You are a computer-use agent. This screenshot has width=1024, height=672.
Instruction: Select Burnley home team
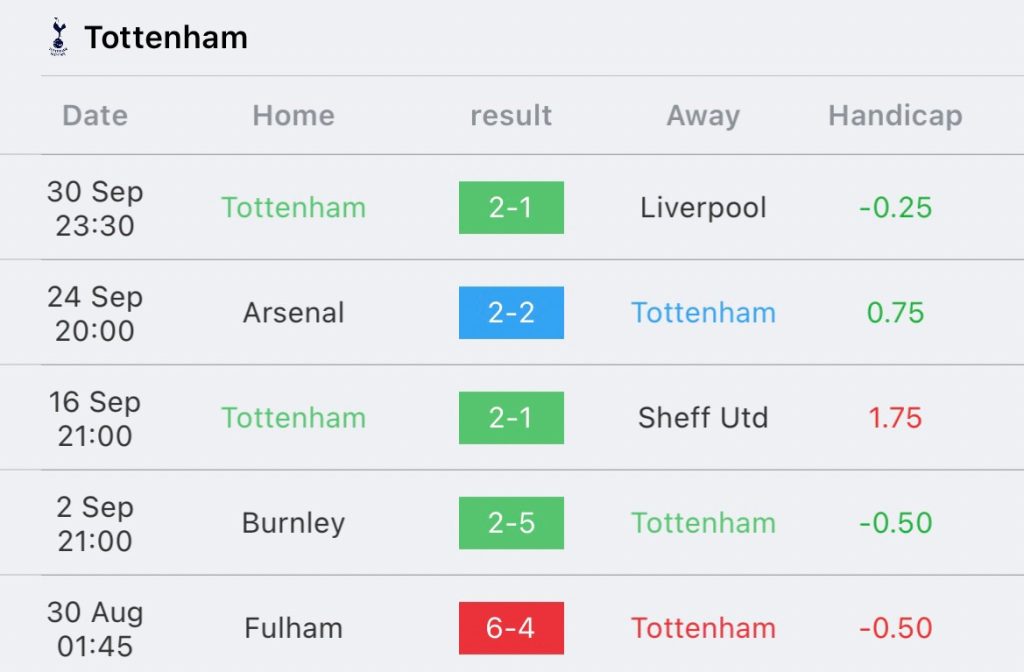[293, 524]
